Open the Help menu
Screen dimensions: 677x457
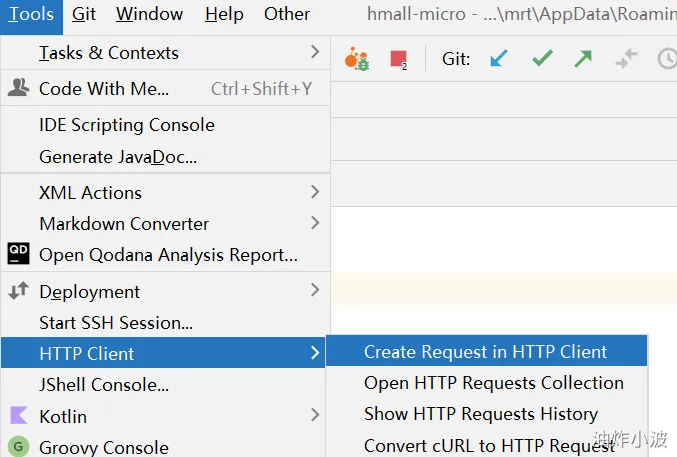point(224,14)
